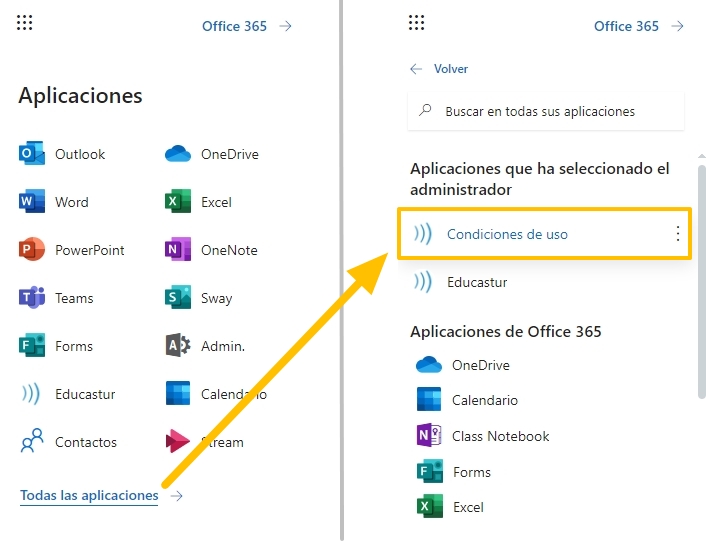
Task: Go back using the Volver link
Action: tap(451, 69)
